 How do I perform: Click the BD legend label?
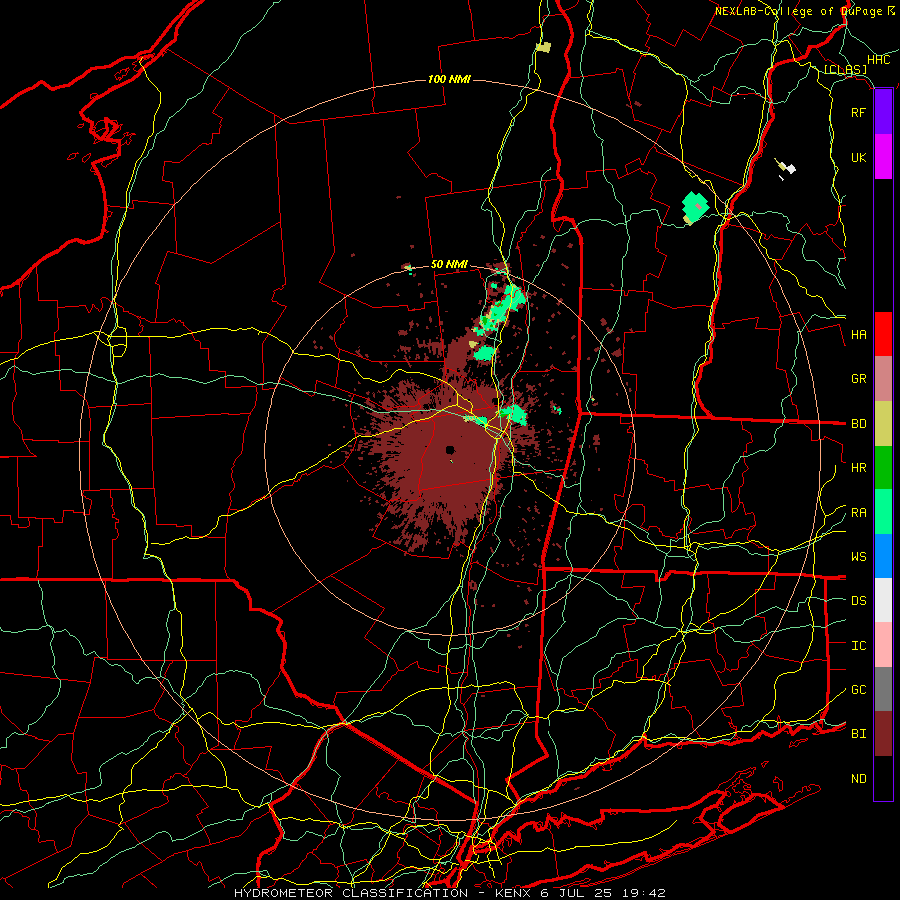859,424
